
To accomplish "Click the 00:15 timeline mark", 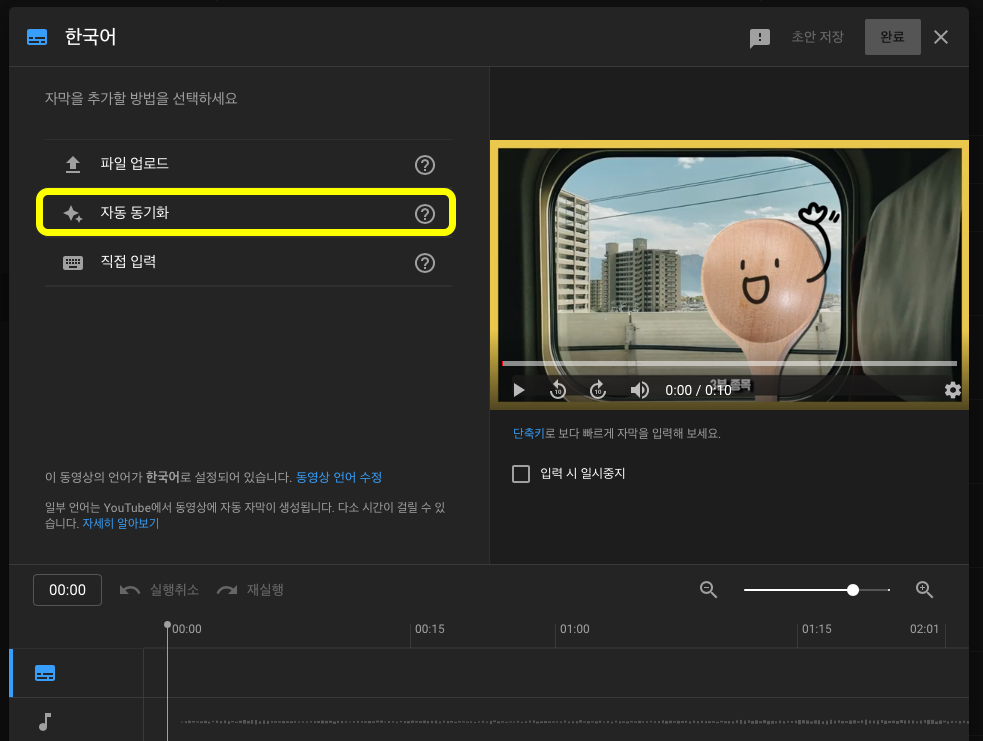I will (x=429, y=629).
